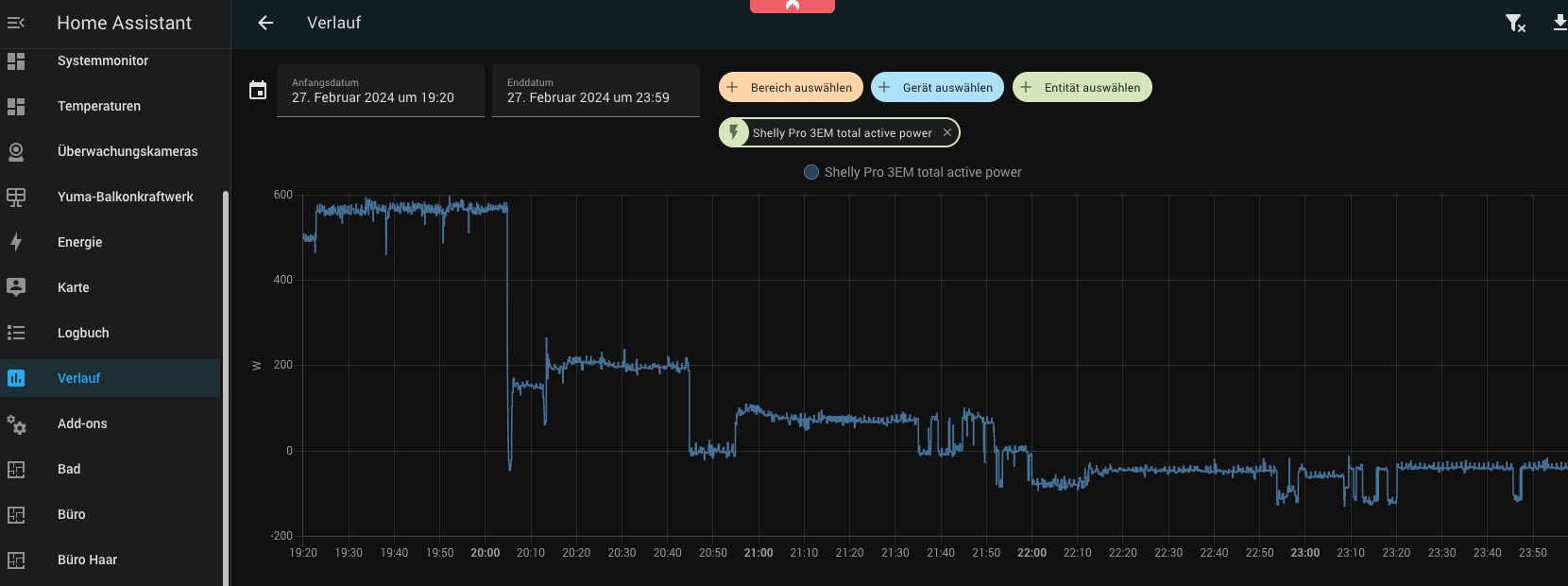
Task: Click the plus icon in Bereich auswählen
Action: pyautogui.click(x=732, y=87)
